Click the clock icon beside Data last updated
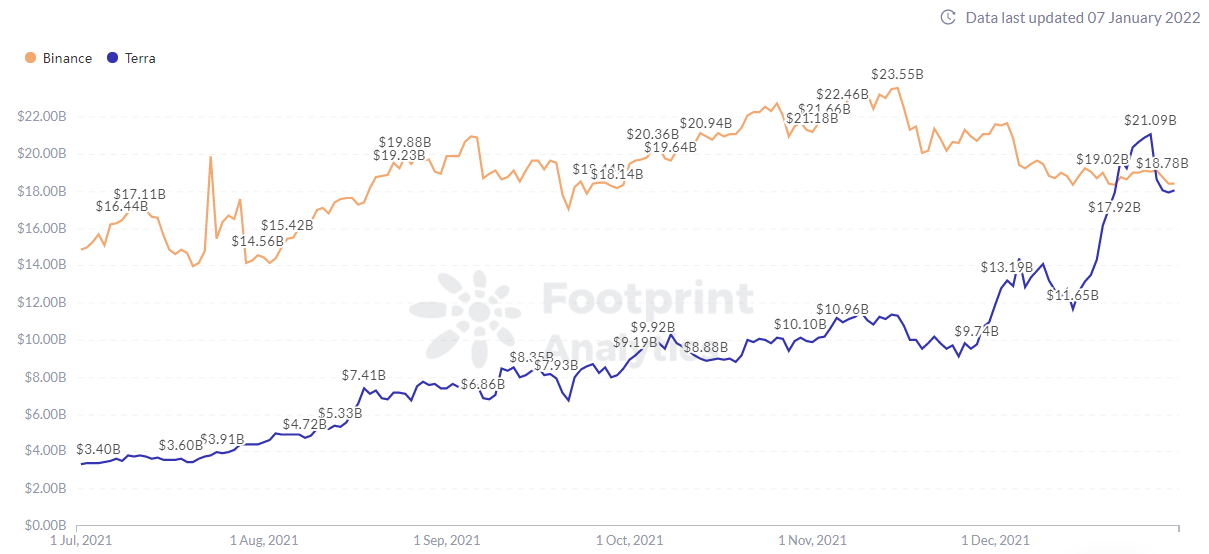The height and width of the screenshot is (554, 1209). pyautogui.click(x=948, y=17)
